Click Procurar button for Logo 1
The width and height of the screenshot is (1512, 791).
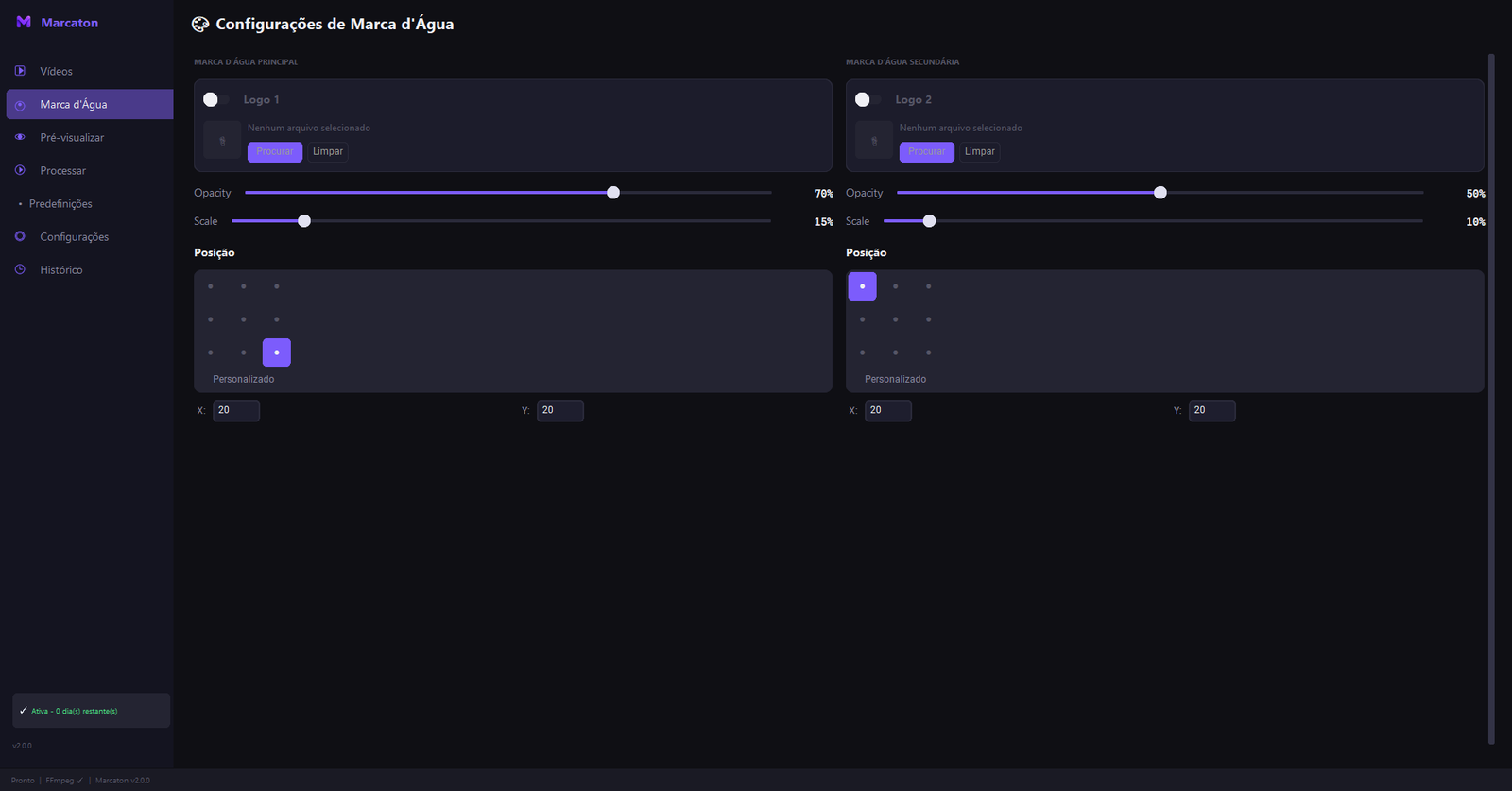275,151
